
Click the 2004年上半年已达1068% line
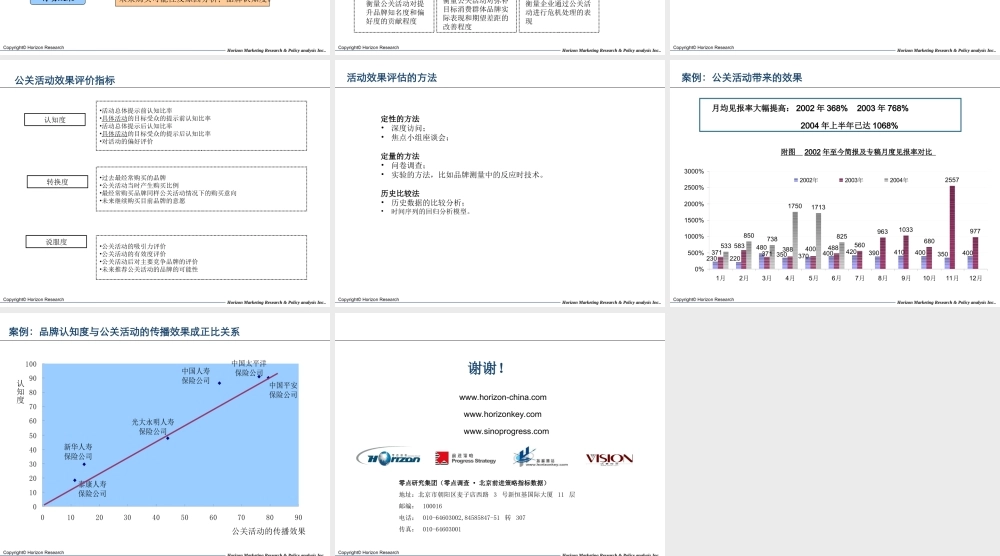point(849,126)
